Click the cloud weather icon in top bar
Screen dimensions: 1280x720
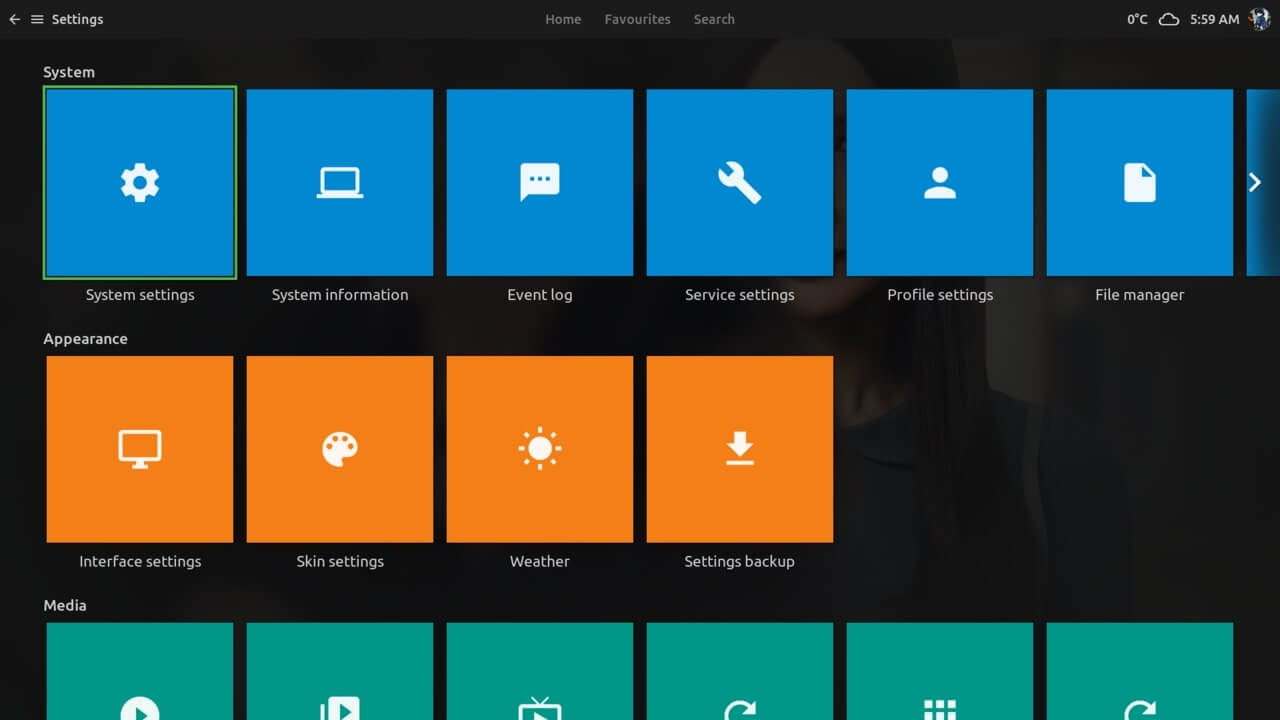(x=1168, y=19)
